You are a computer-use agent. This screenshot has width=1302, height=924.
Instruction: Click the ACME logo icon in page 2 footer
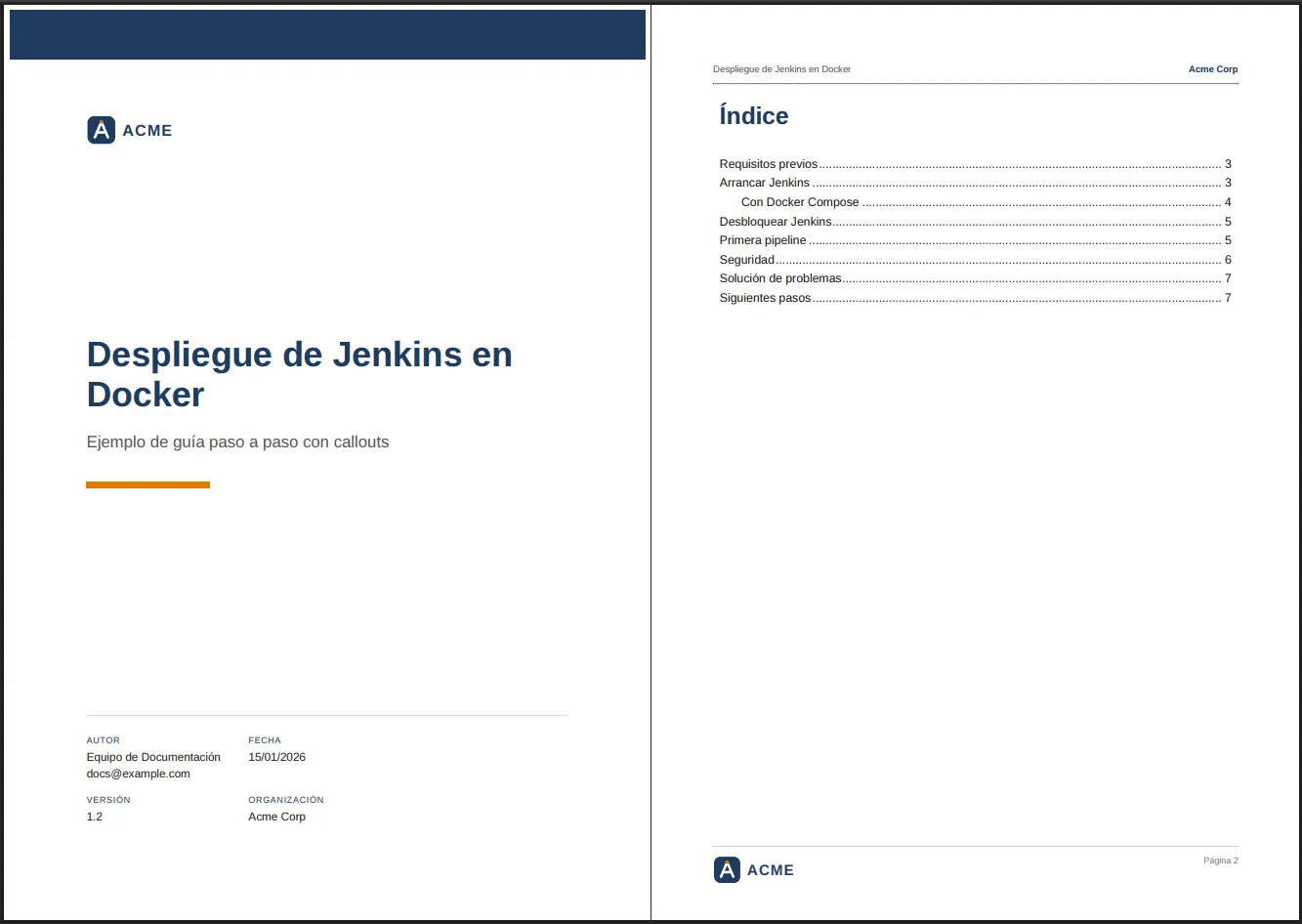(727, 869)
